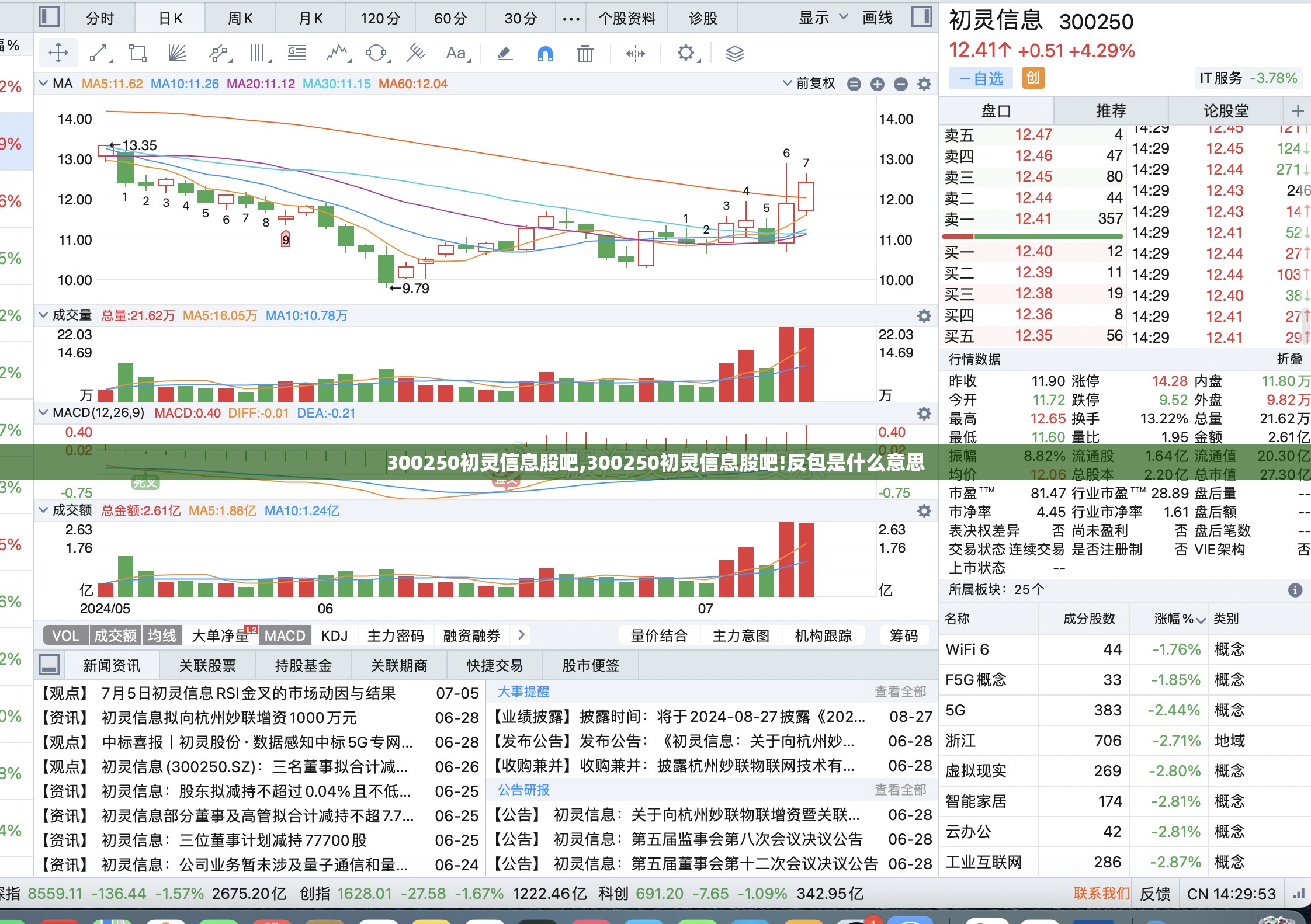Toggle the VOL indicator button
The image size is (1311, 924).
point(66,635)
